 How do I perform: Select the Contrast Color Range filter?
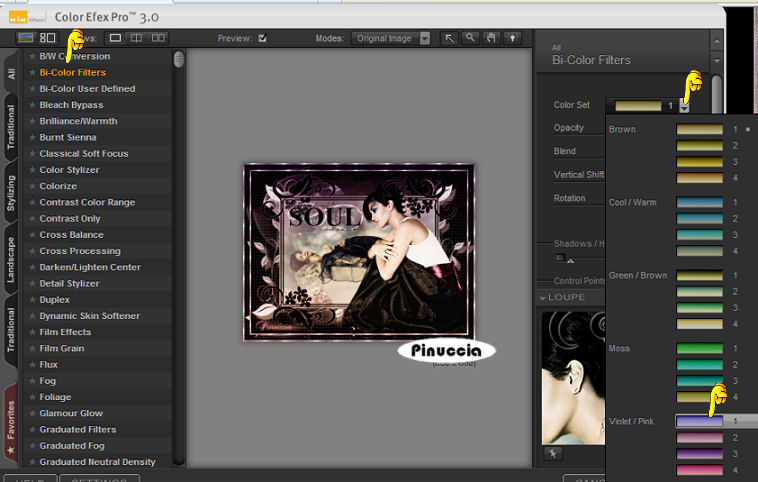click(x=87, y=203)
